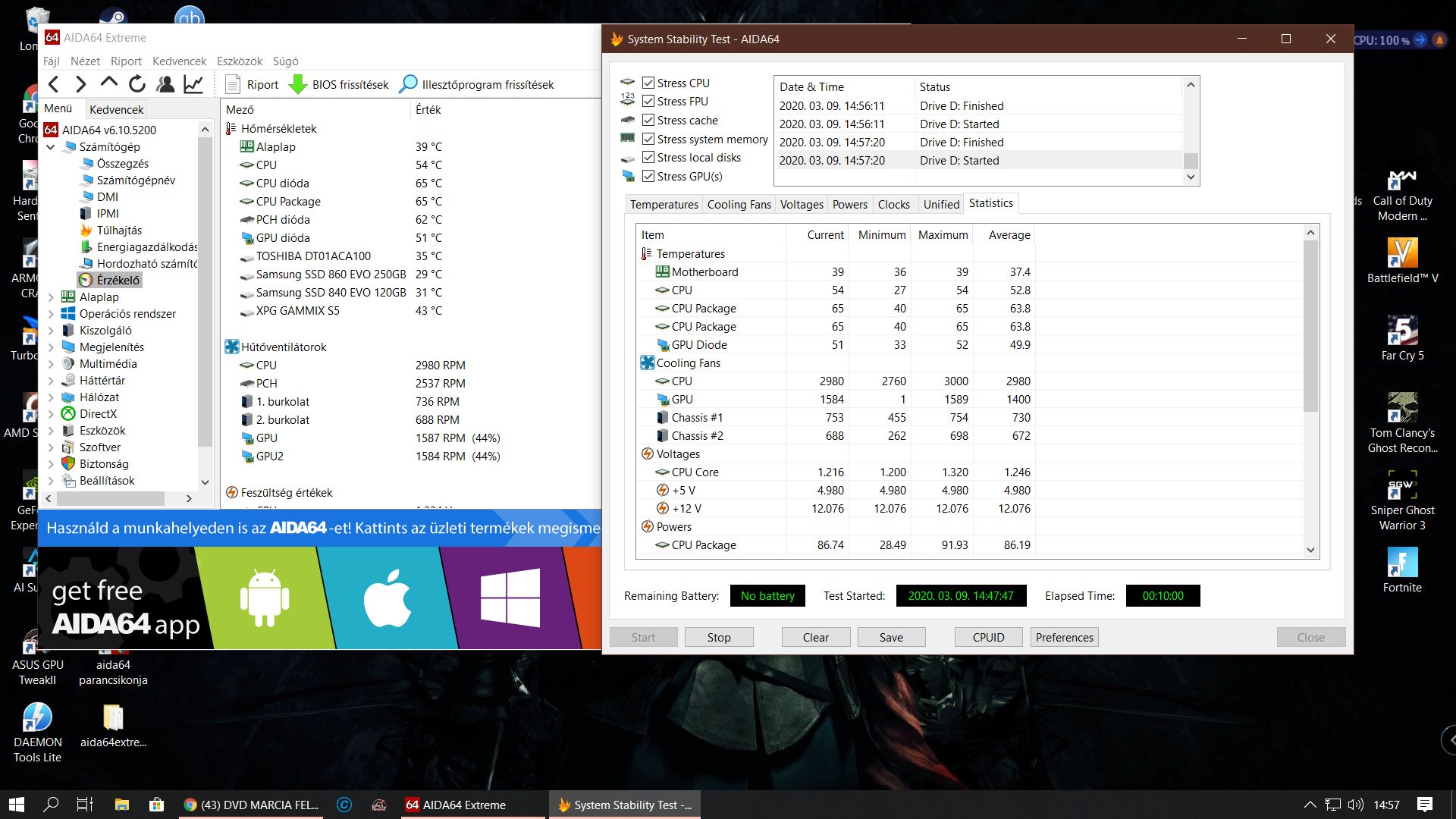Select the Túlhajtás tree item
Image resolution: width=1456 pixels, height=819 pixels.
[111, 230]
